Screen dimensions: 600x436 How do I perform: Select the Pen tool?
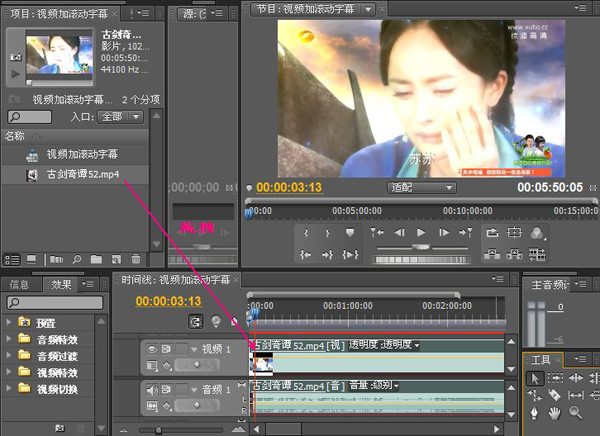(534, 413)
